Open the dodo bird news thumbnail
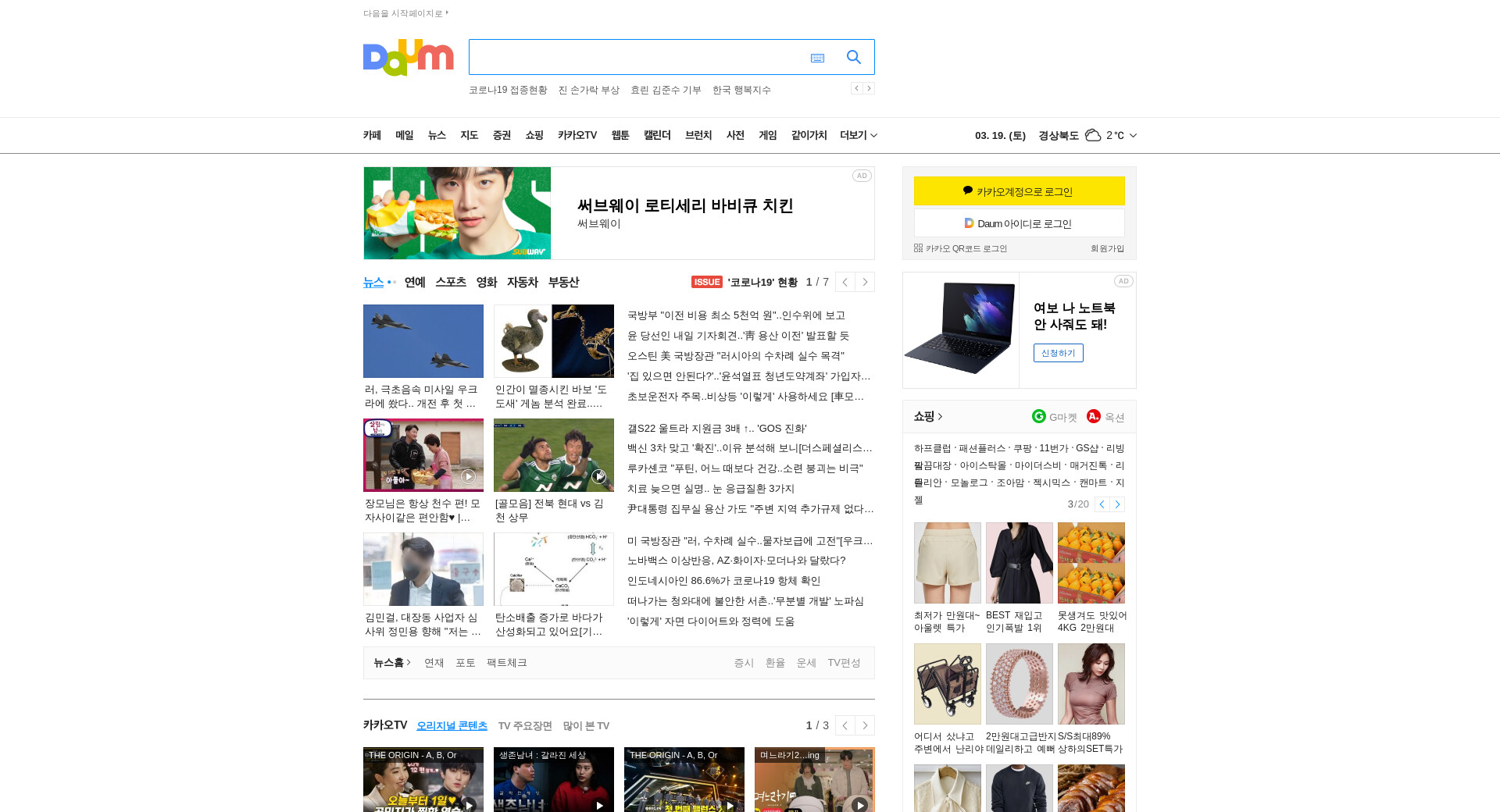This screenshot has height=812, width=1500. 554,341
